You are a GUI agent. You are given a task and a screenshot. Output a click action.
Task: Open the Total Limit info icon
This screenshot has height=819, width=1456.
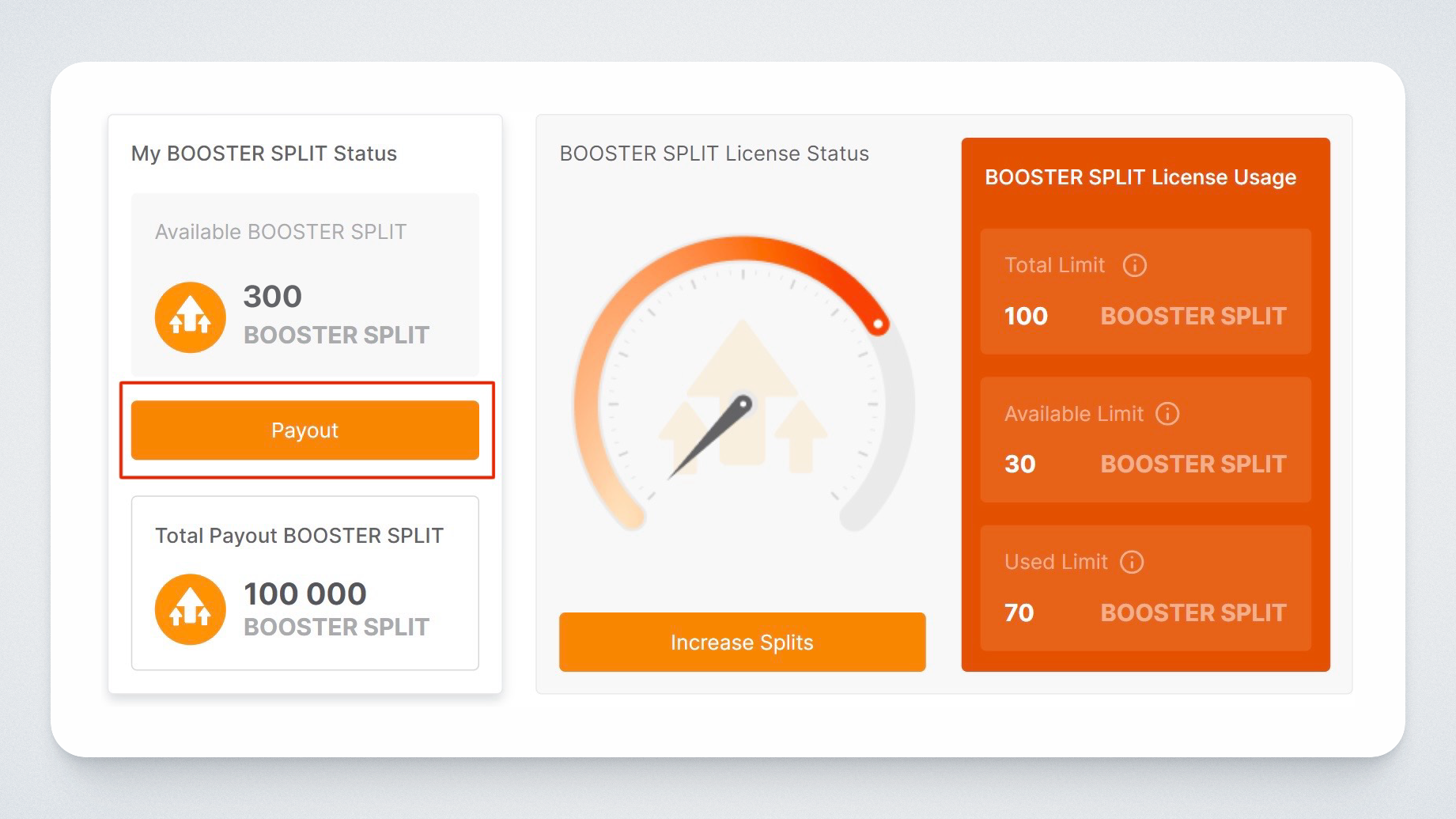1134,265
